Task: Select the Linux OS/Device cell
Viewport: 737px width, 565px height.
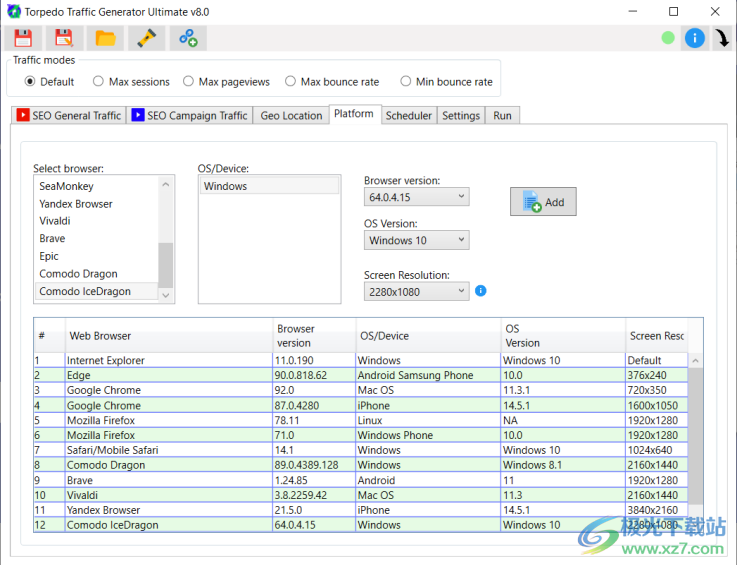Action: click(428, 420)
